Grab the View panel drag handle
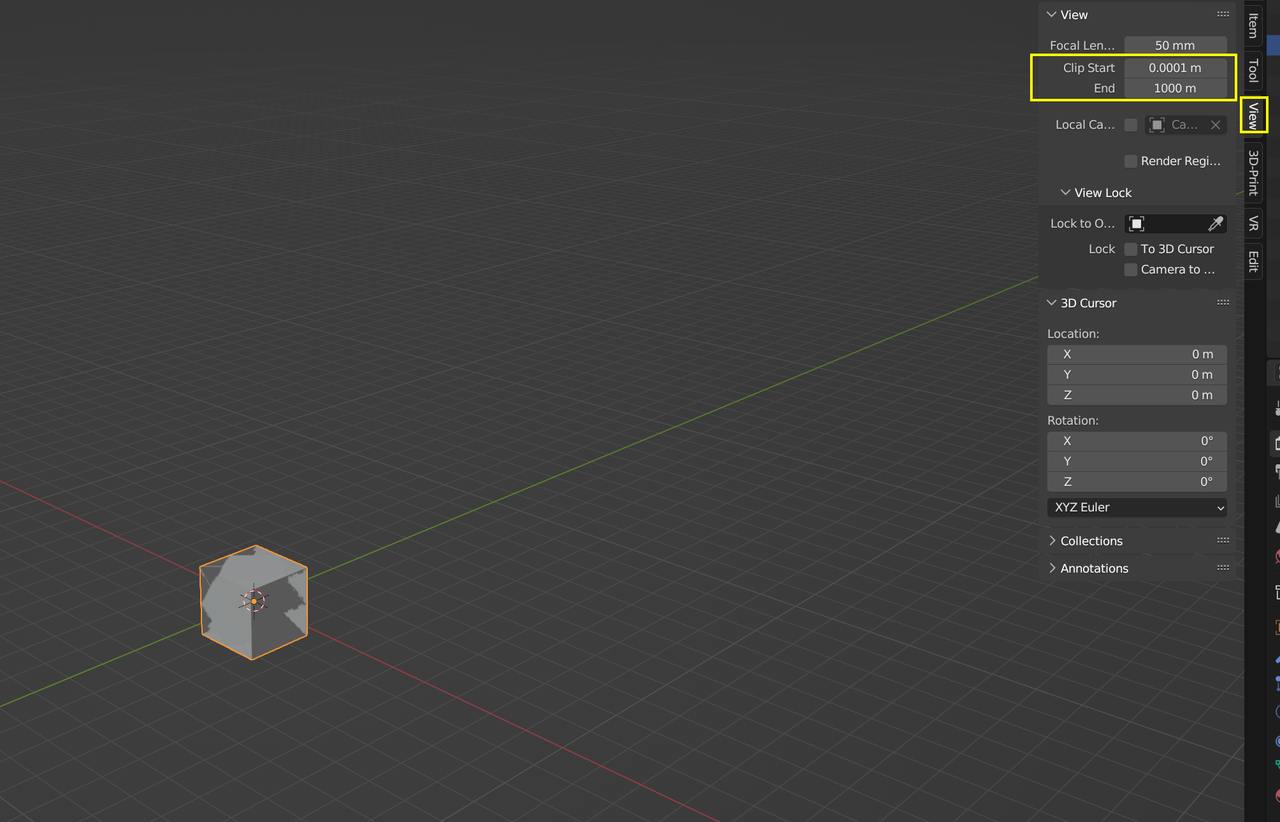The width and height of the screenshot is (1280, 822). [1223, 15]
